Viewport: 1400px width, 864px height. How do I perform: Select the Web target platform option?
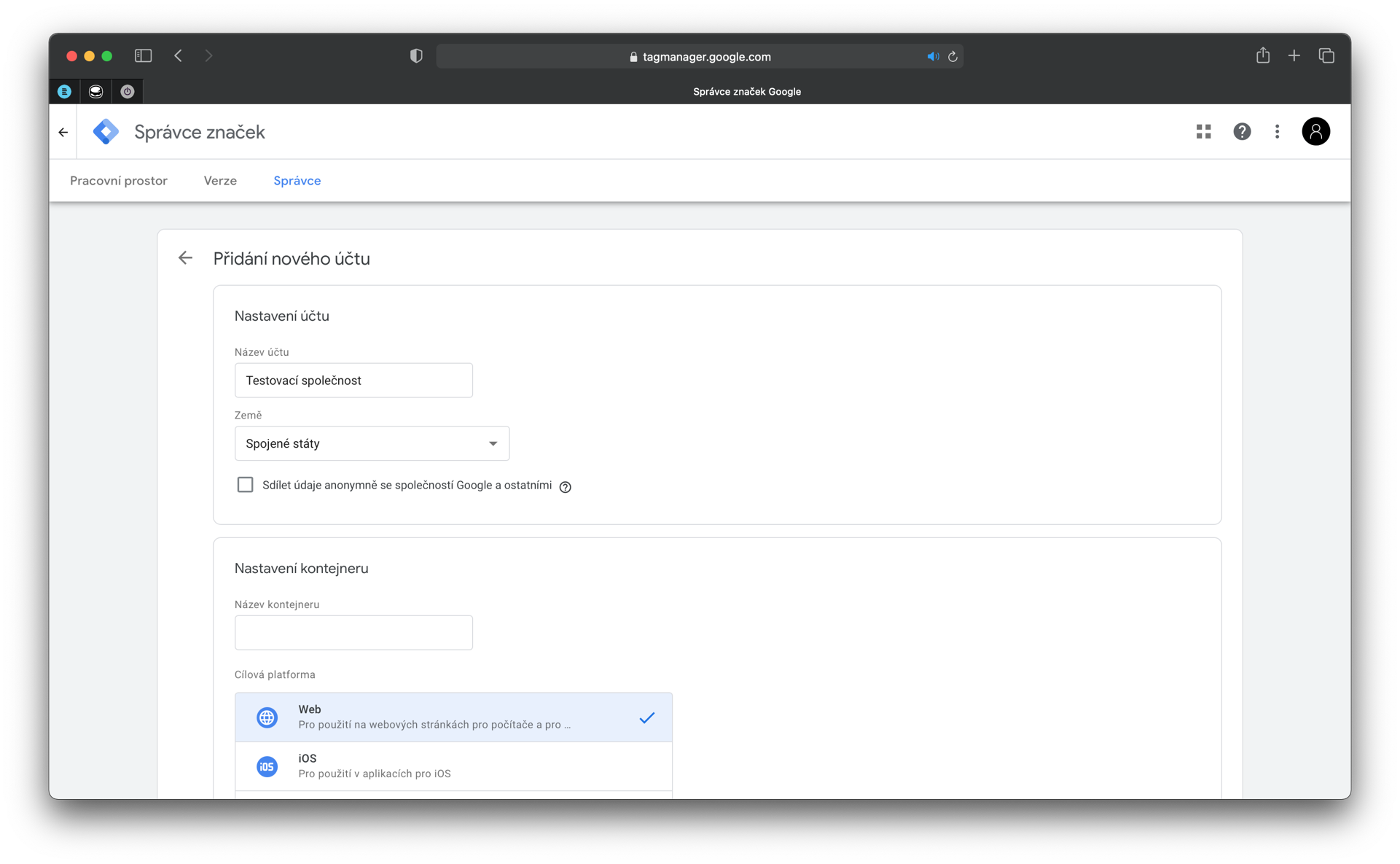[453, 717]
